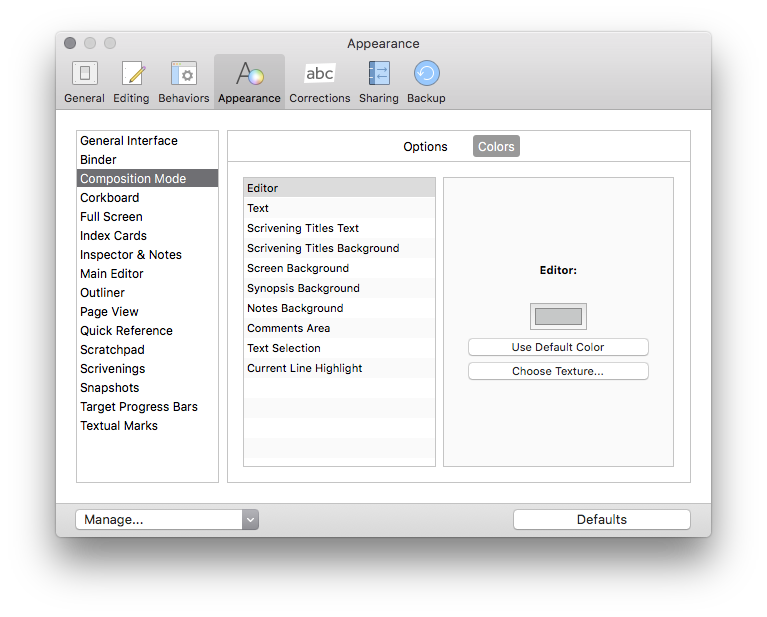Image resolution: width=767 pixels, height=617 pixels.
Task: Select Notes Background color item
Action: coord(339,308)
